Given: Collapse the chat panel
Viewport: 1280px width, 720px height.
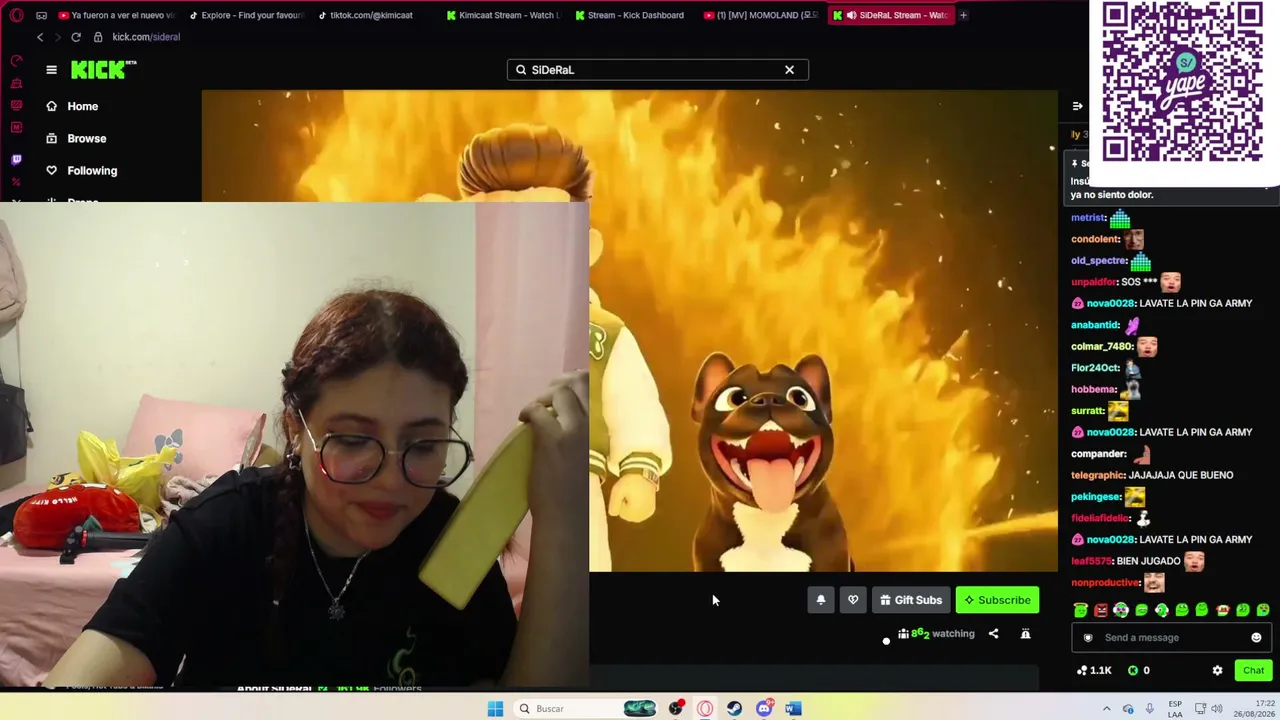Looking at the screenshot, I should coord(1077,106).
